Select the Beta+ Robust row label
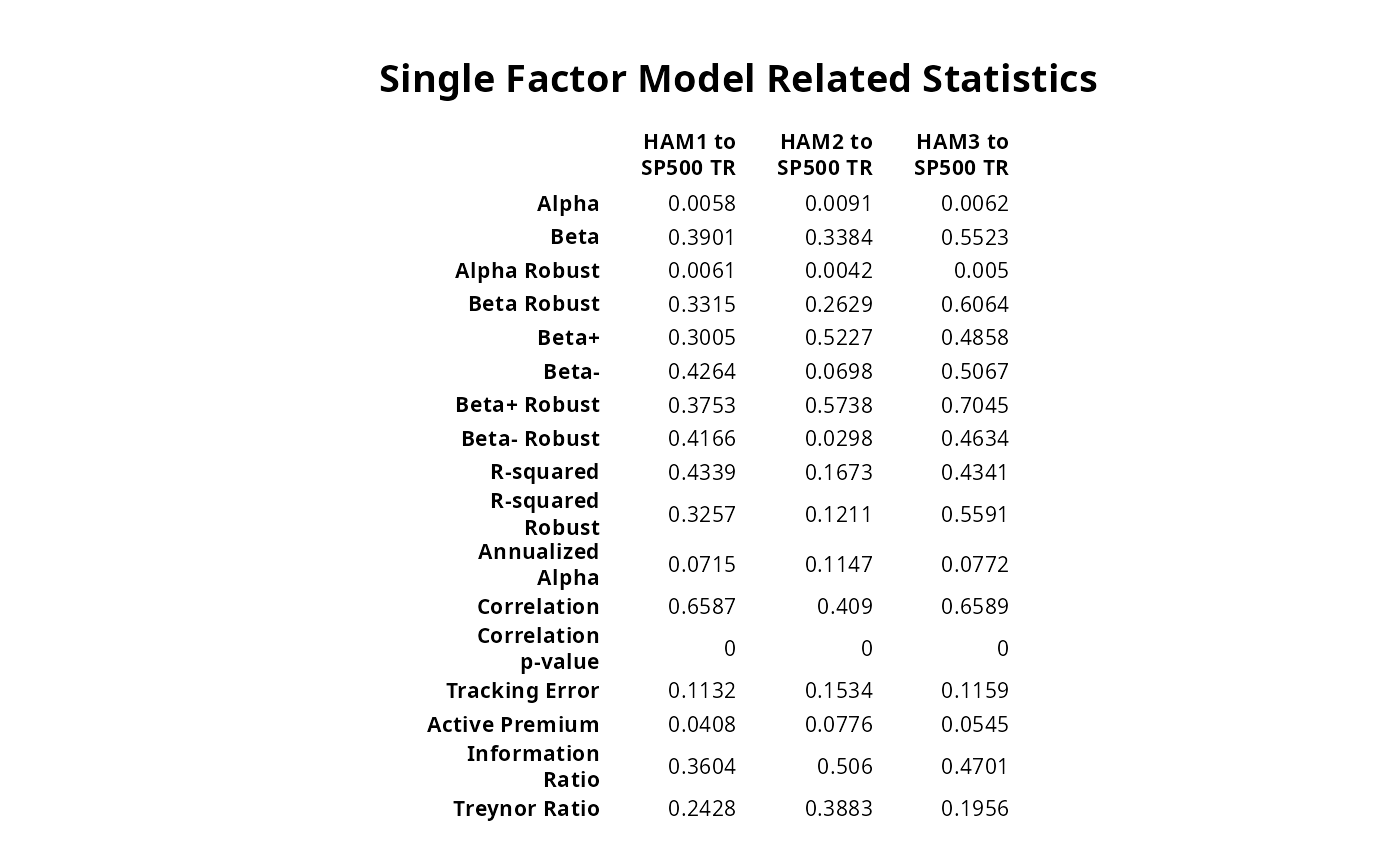Viewport: 1400px width, 866px height. click(x=527, y=405)
